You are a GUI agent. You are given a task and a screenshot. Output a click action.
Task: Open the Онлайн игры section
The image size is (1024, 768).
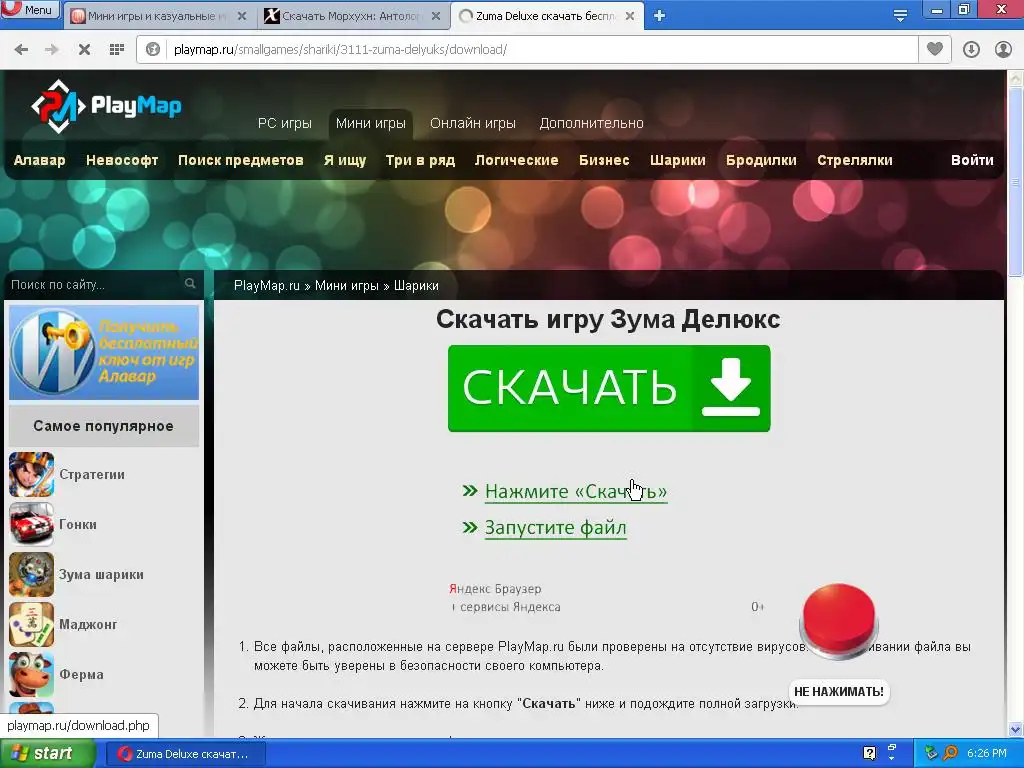[x=473, y=123]
